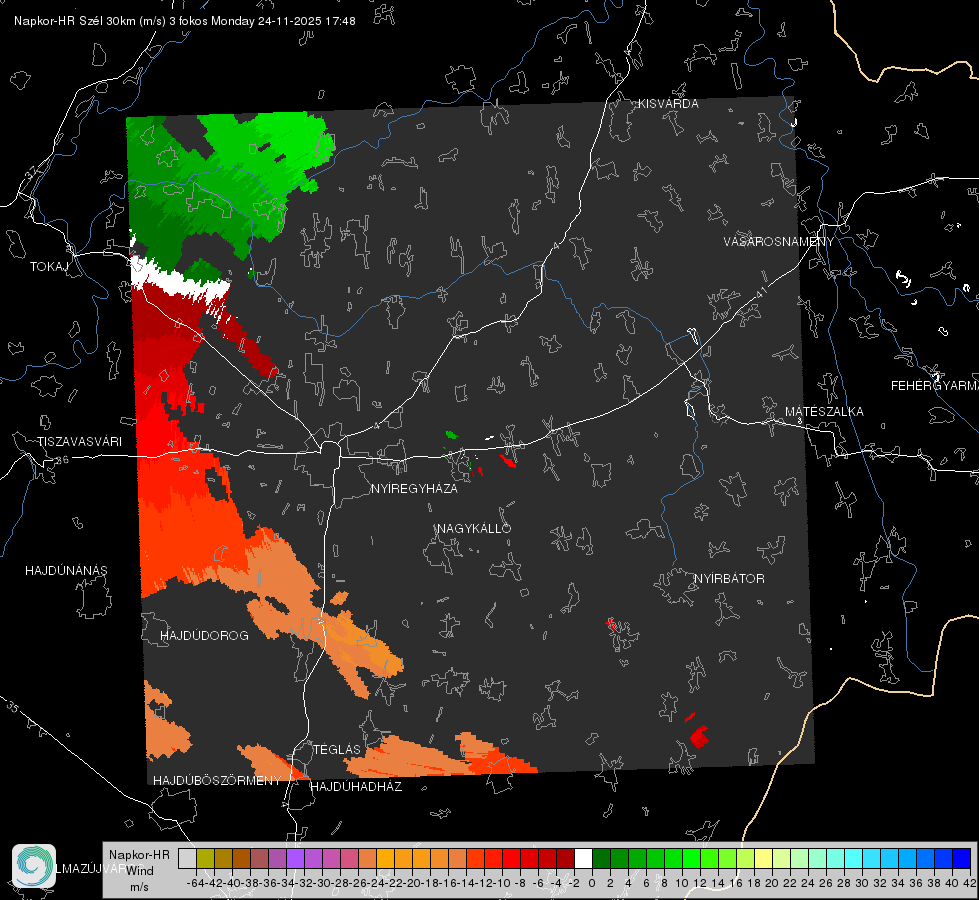Click the road number 35 label

(x=12, y=706)
